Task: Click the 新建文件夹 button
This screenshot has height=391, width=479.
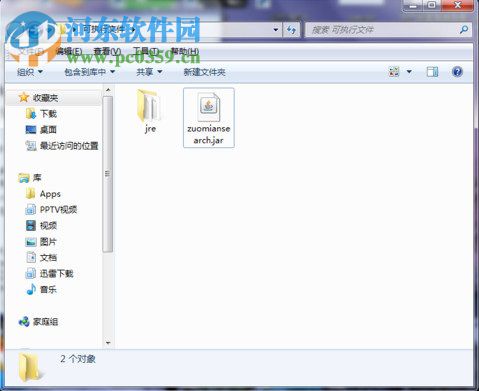Action: pos(204,72)
